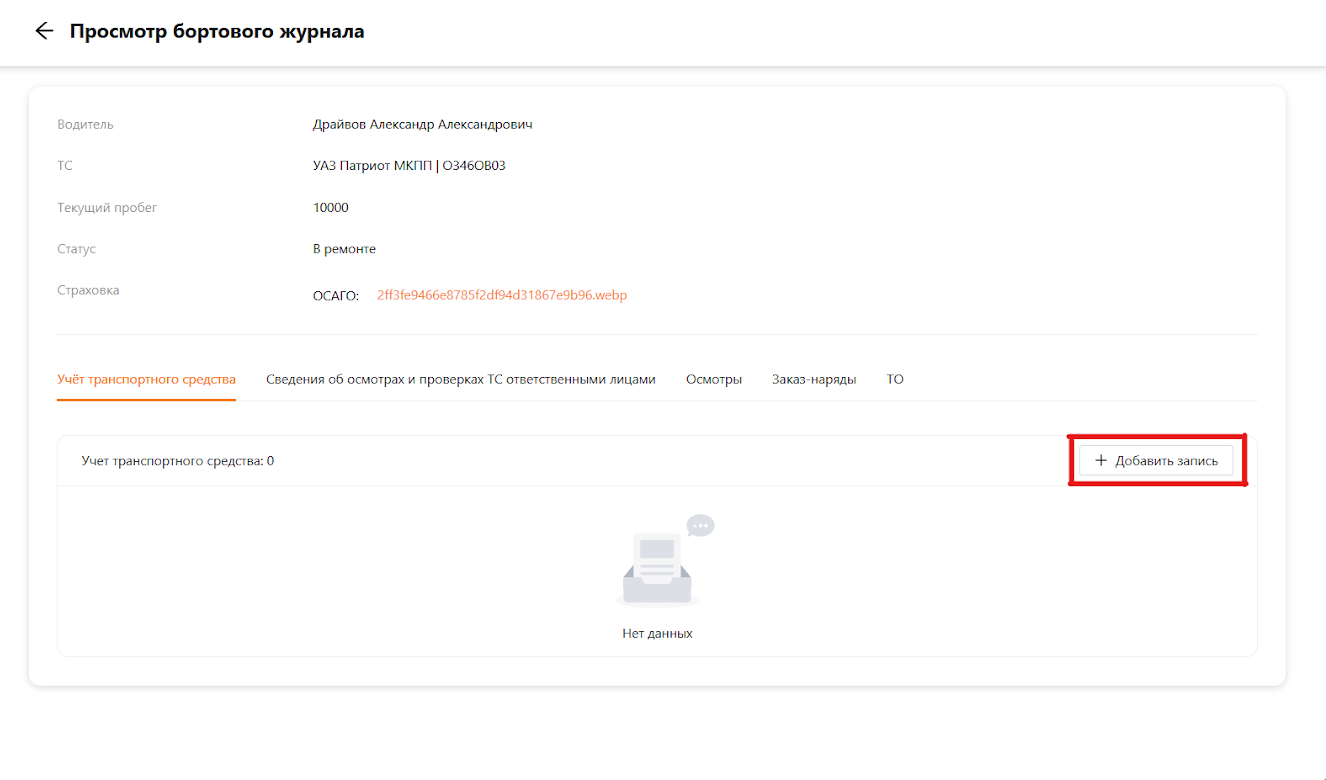The width and height of the screenshot is (1326, 780).
Task: Click the Нет данных text
Action: (x=657, y=633)
